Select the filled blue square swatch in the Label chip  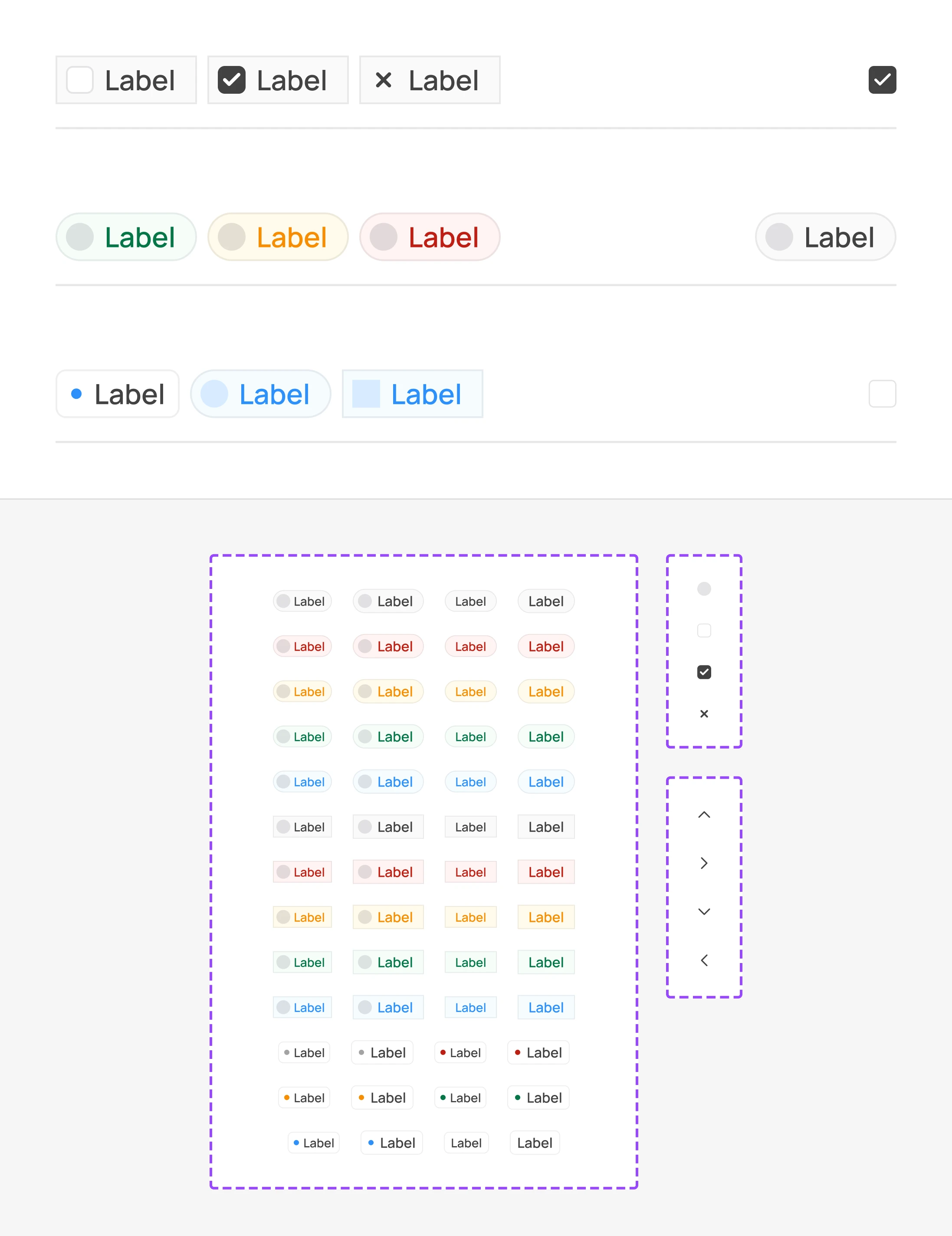coord(366,394)
